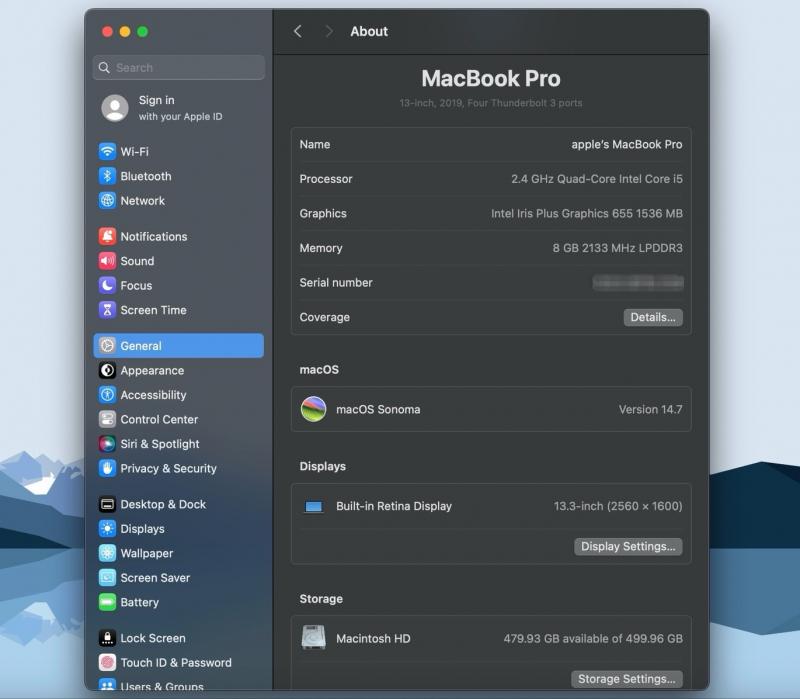Click Touch ID fingerprint icon

point(107,662)
